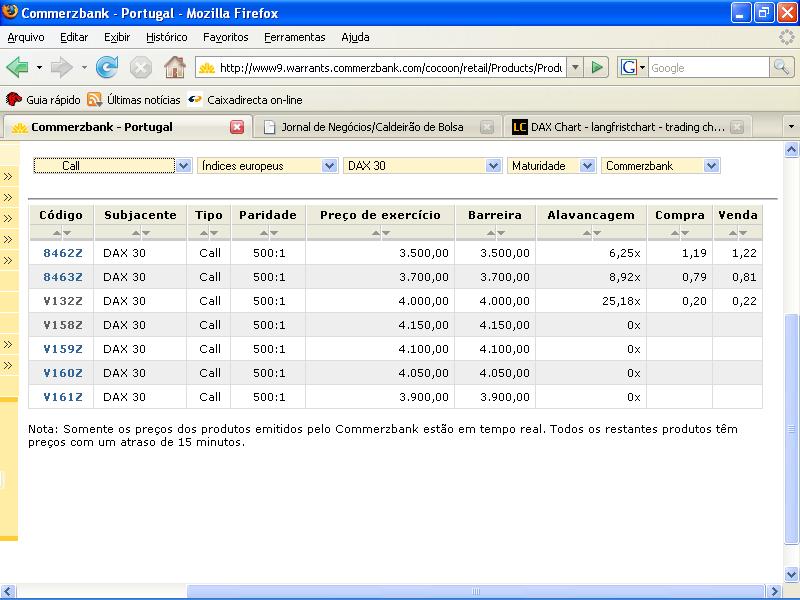The width and height of the screenshot is (800, 600).
Task: Sort Venda column ascending
Action: coord(733,233)
